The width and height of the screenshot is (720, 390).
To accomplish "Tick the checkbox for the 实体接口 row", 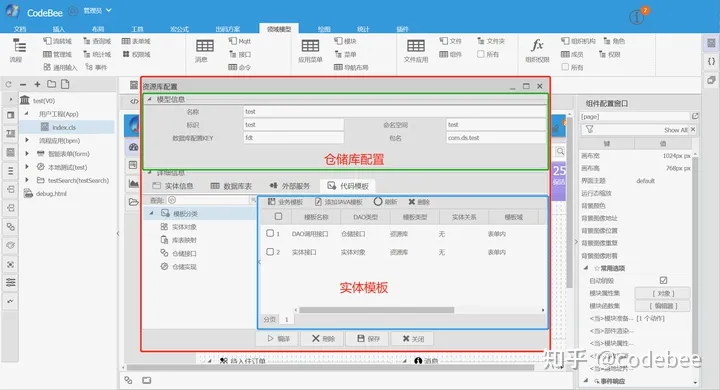I will pyautogui.click(x=270, y=252).
